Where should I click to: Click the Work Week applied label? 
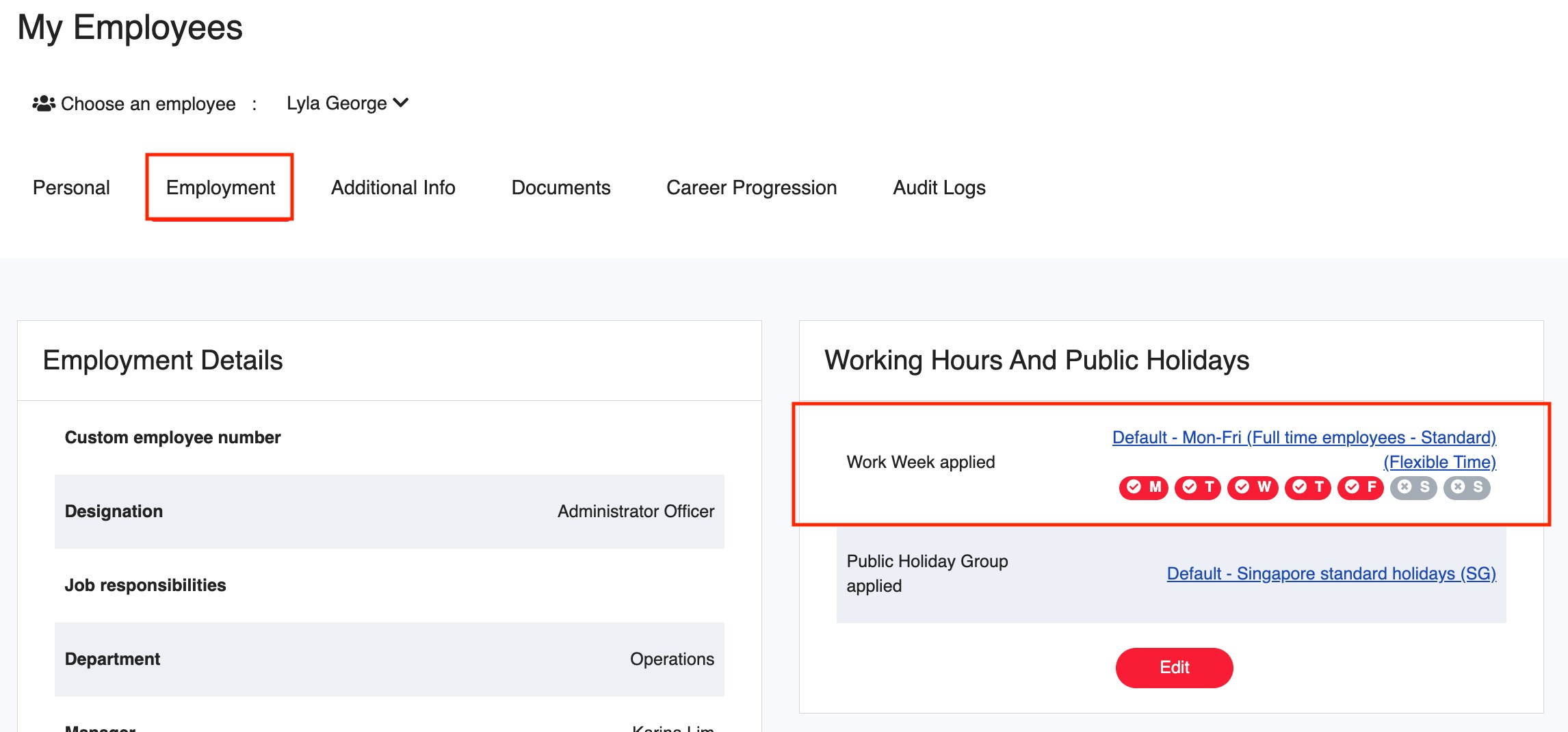(x=920, y=462)
